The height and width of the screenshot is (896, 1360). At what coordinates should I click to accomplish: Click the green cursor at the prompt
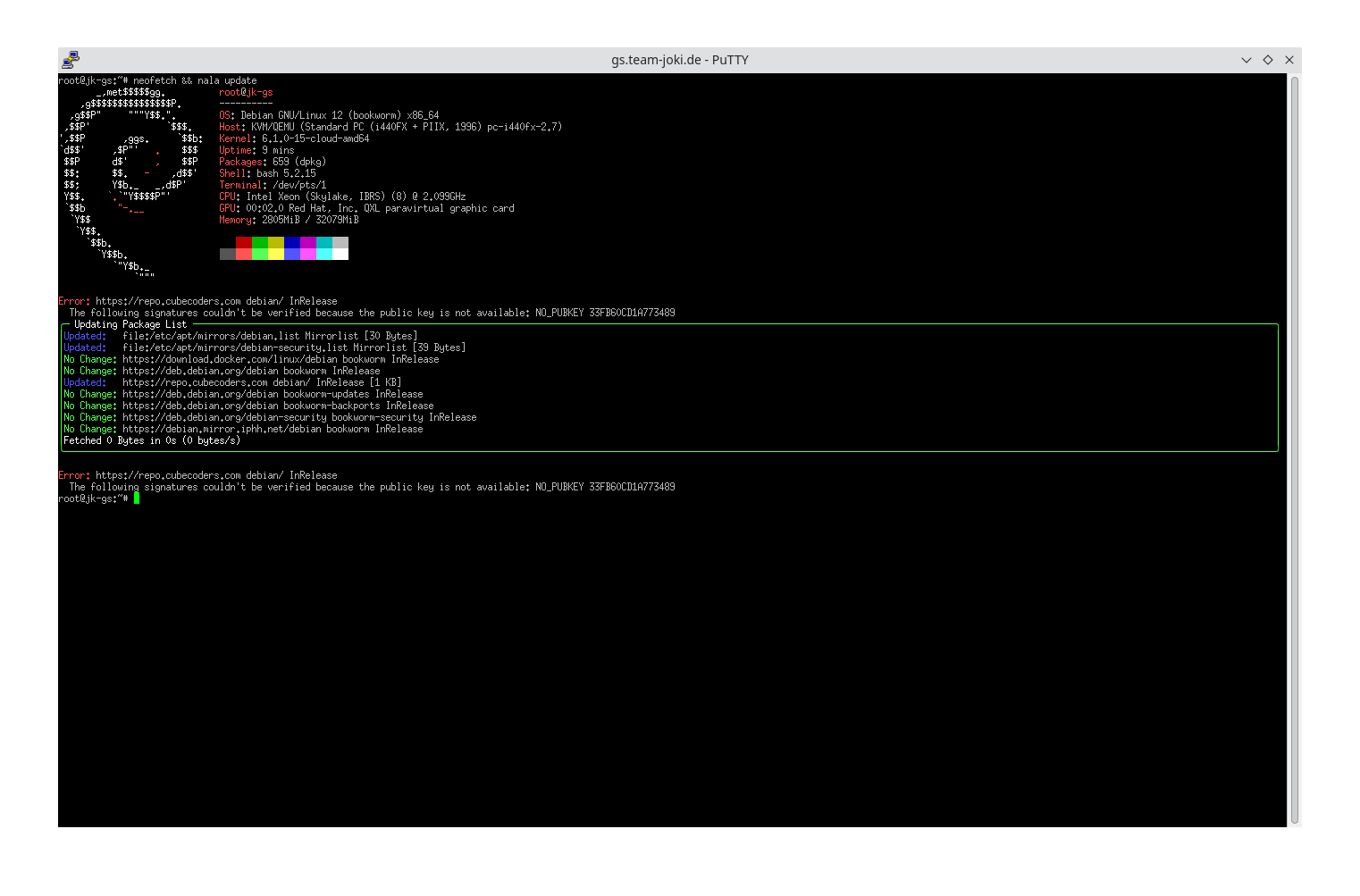pos(137,498)
